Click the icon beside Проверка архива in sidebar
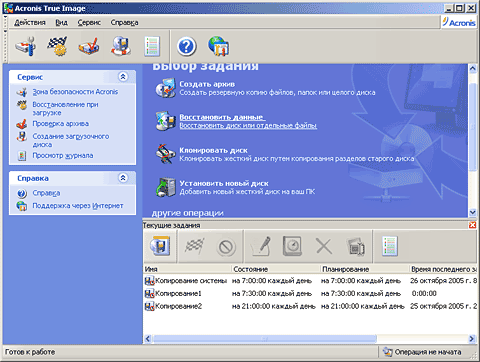 coord(22,124)
